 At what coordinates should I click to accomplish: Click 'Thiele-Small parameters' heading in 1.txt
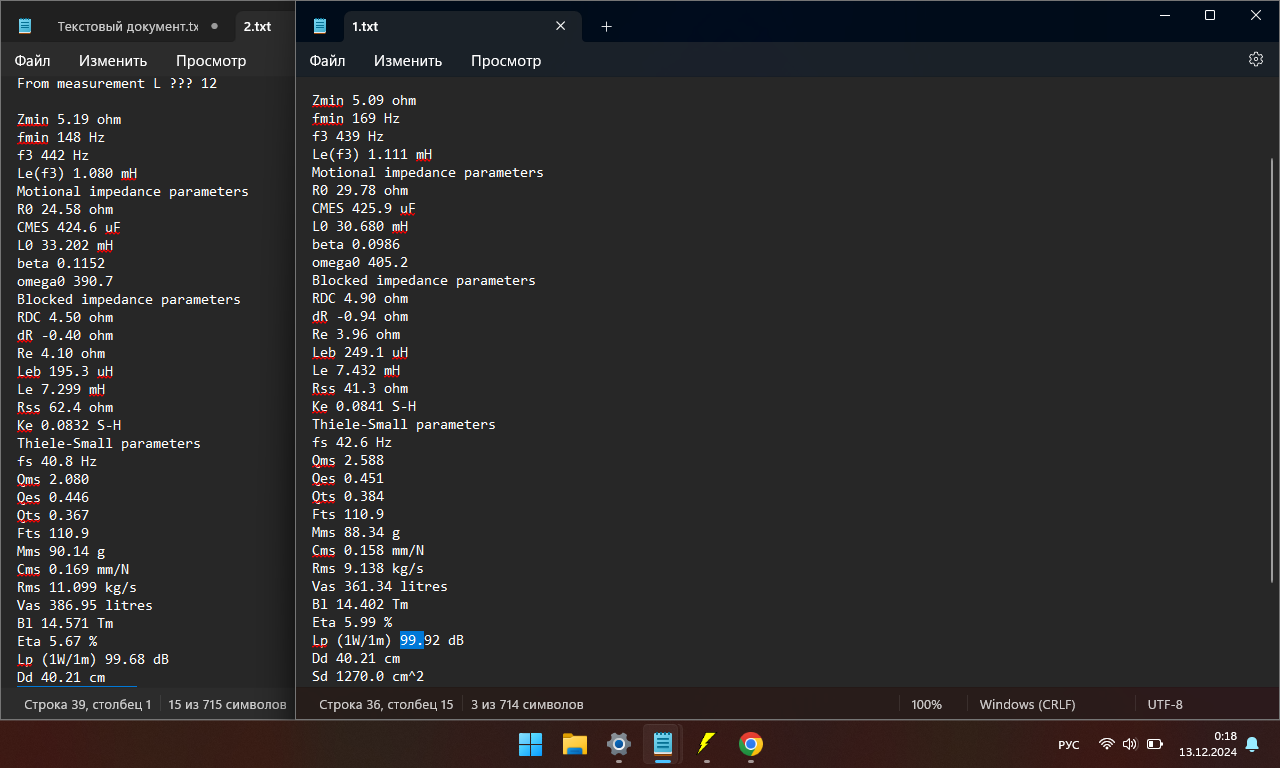(404, 424)
